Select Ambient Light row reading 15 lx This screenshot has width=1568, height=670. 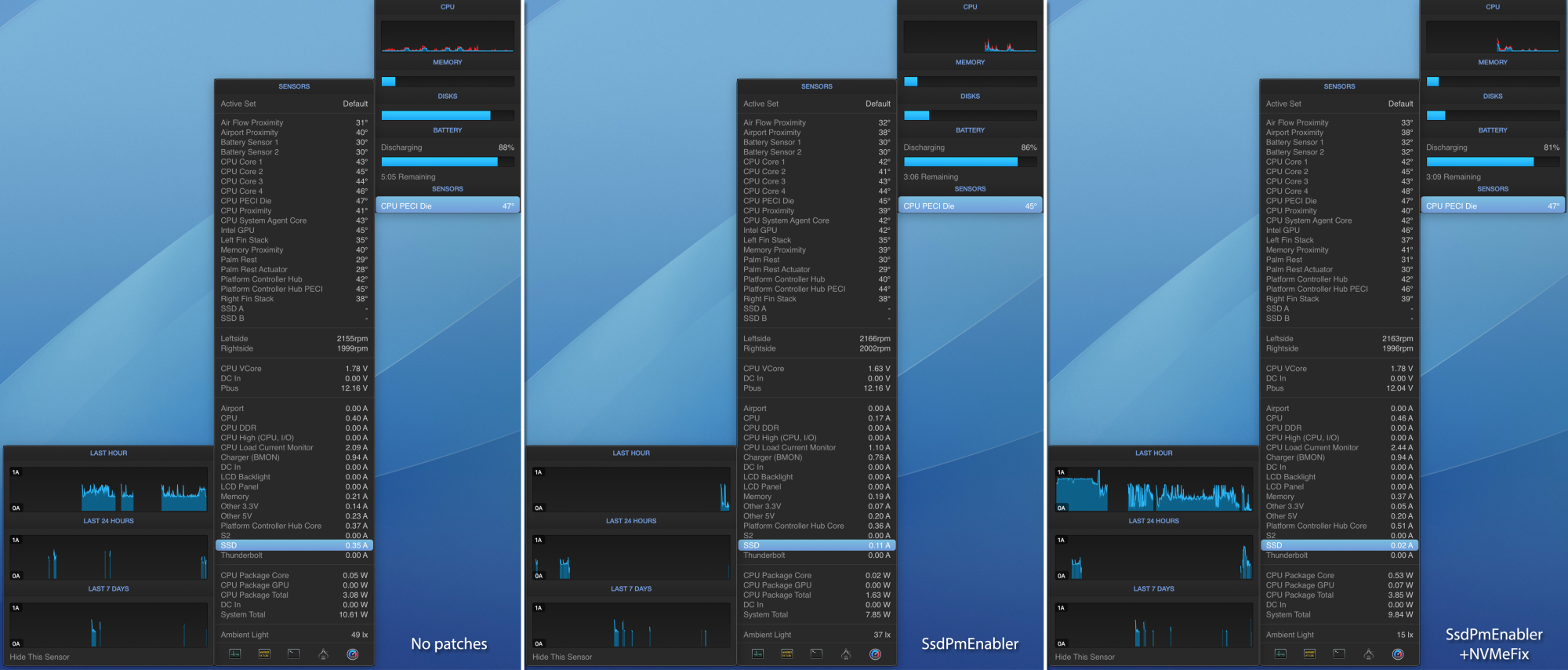1339,635
